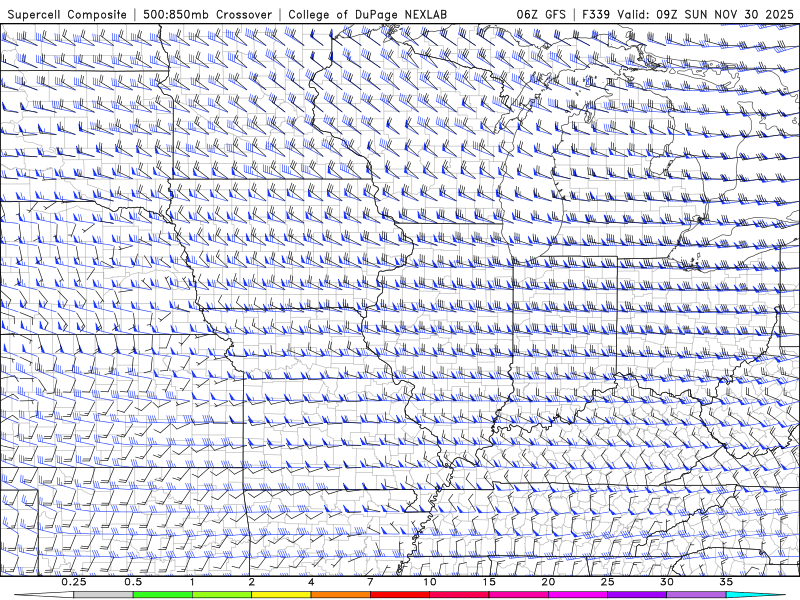800x600 pixels.
Task: Click the "2" legend value
Action: [252, 582]
